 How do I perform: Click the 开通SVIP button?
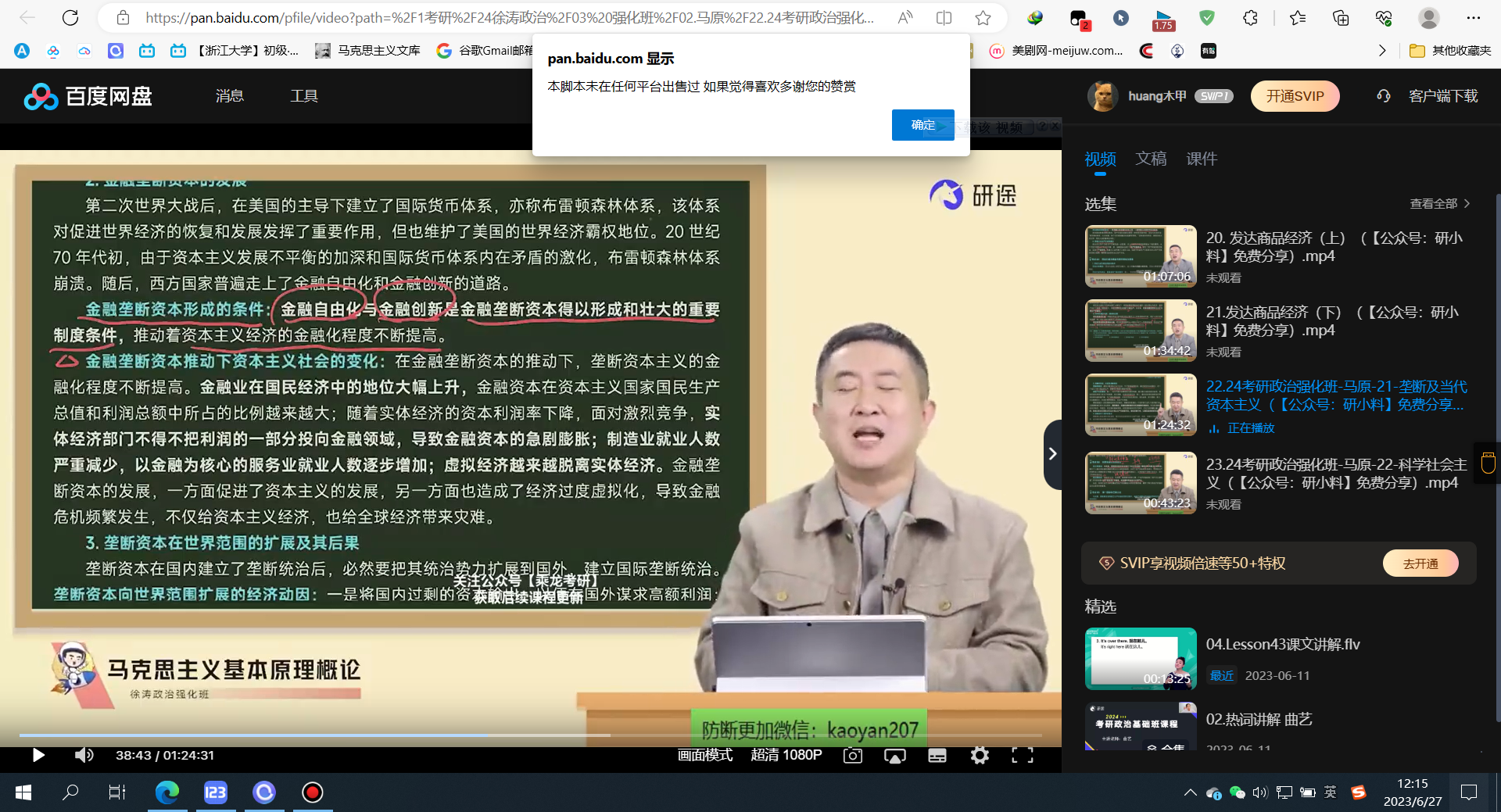coord(1295,96)
